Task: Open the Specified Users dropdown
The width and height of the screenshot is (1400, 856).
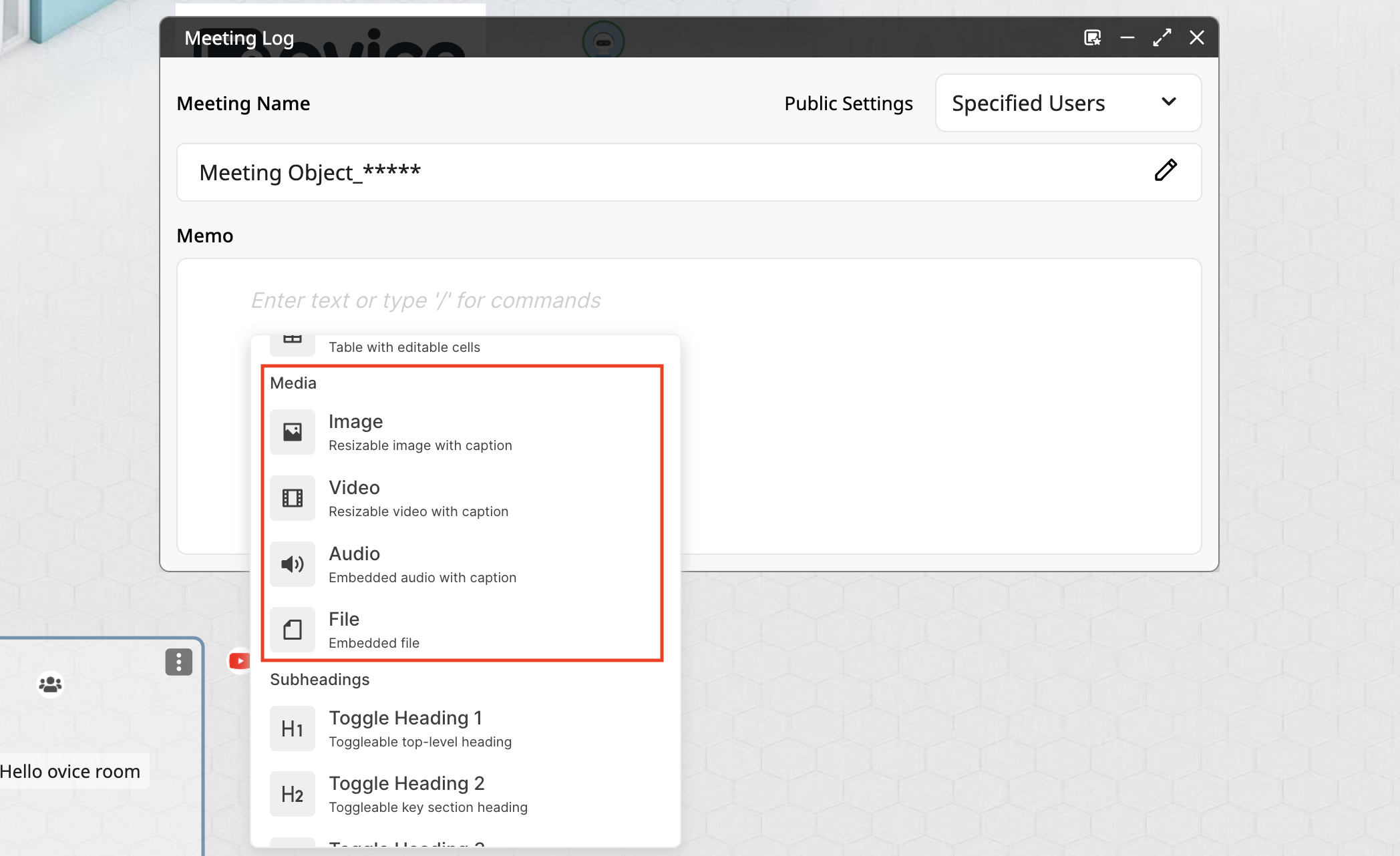Action: tap(1068, 103)
